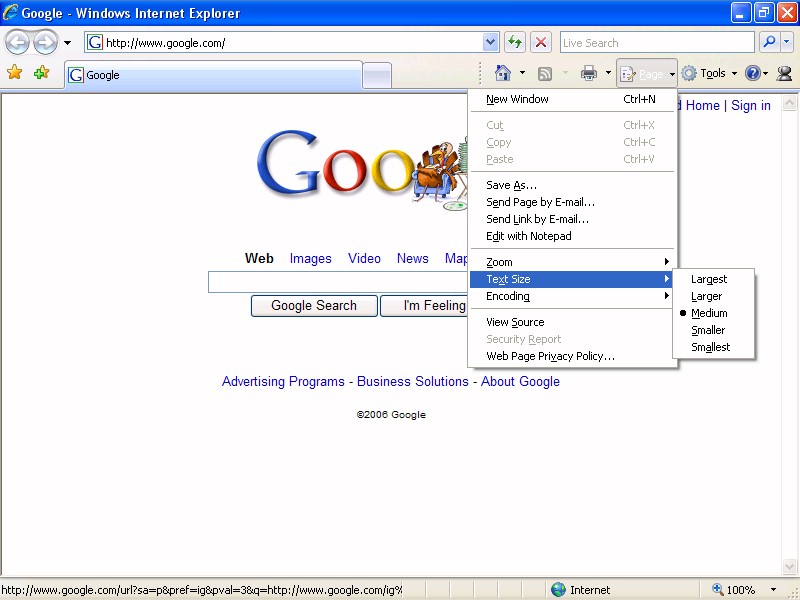This screenshot has height=600, width=800.
Task: Click the Page menu toolbar button
Action: pos(646,74)
